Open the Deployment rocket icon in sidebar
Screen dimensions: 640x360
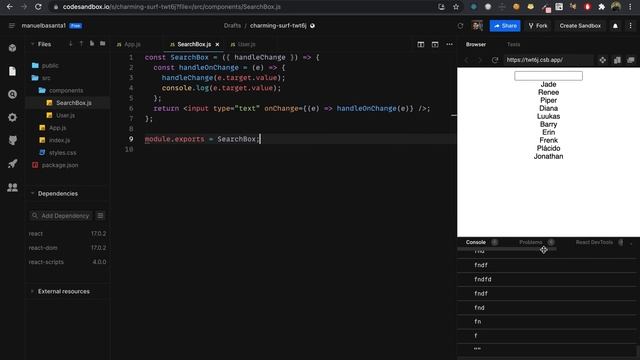tap(12, 164)
